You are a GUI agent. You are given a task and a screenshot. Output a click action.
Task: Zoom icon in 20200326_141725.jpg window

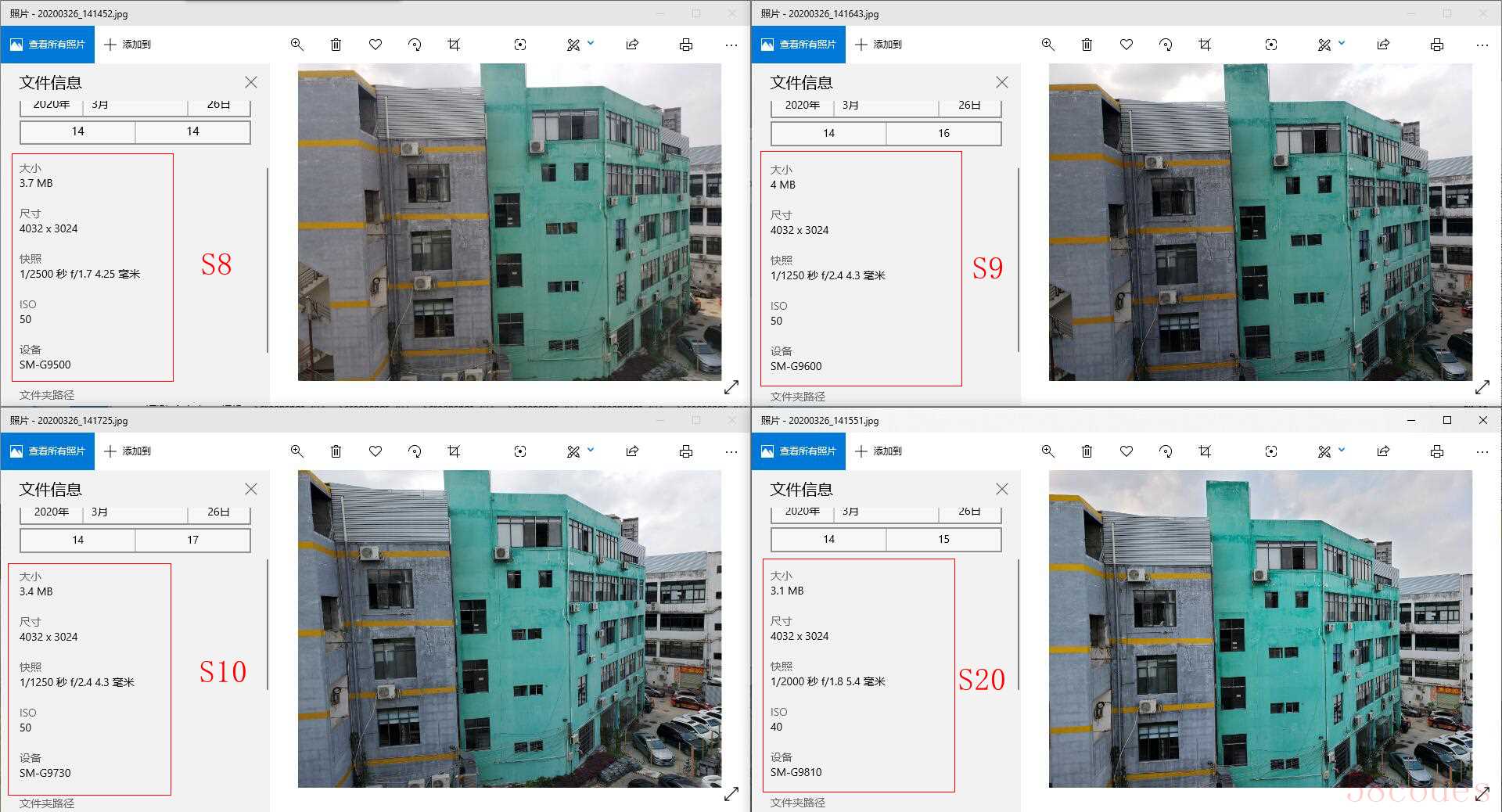(x=296, y=451)
